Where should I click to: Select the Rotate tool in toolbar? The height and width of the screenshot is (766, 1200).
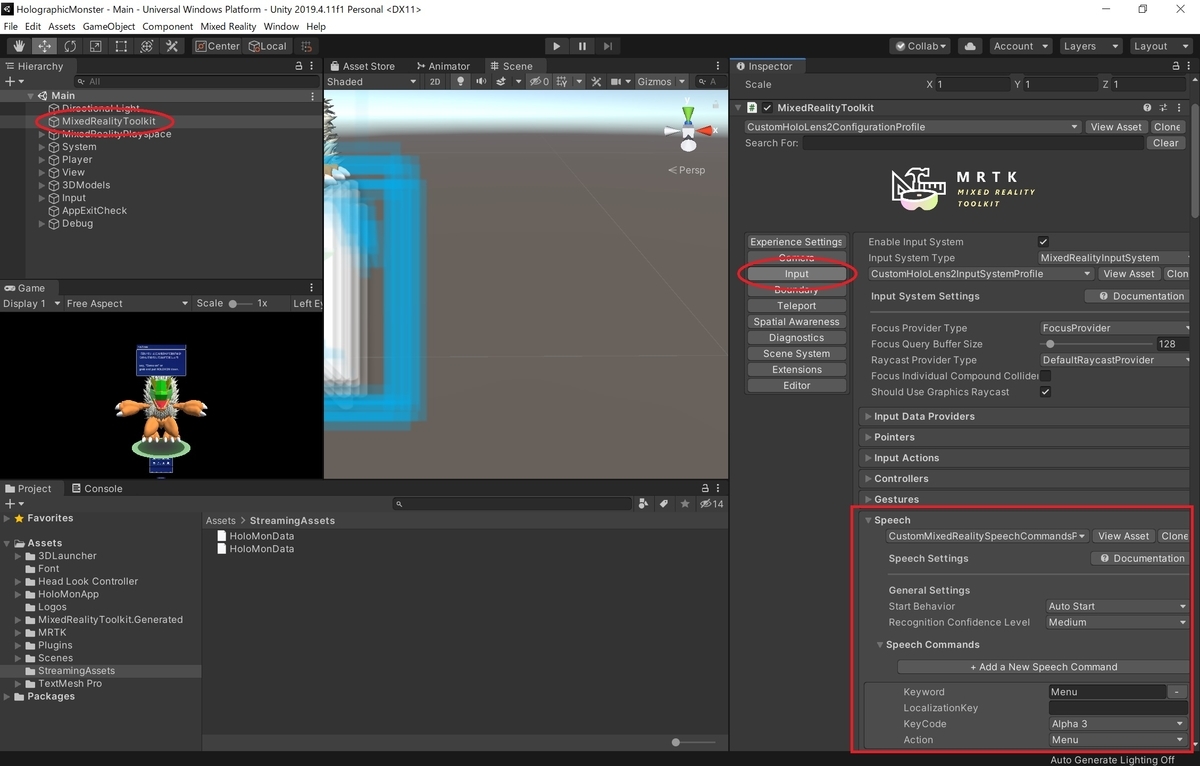(70, 46)
